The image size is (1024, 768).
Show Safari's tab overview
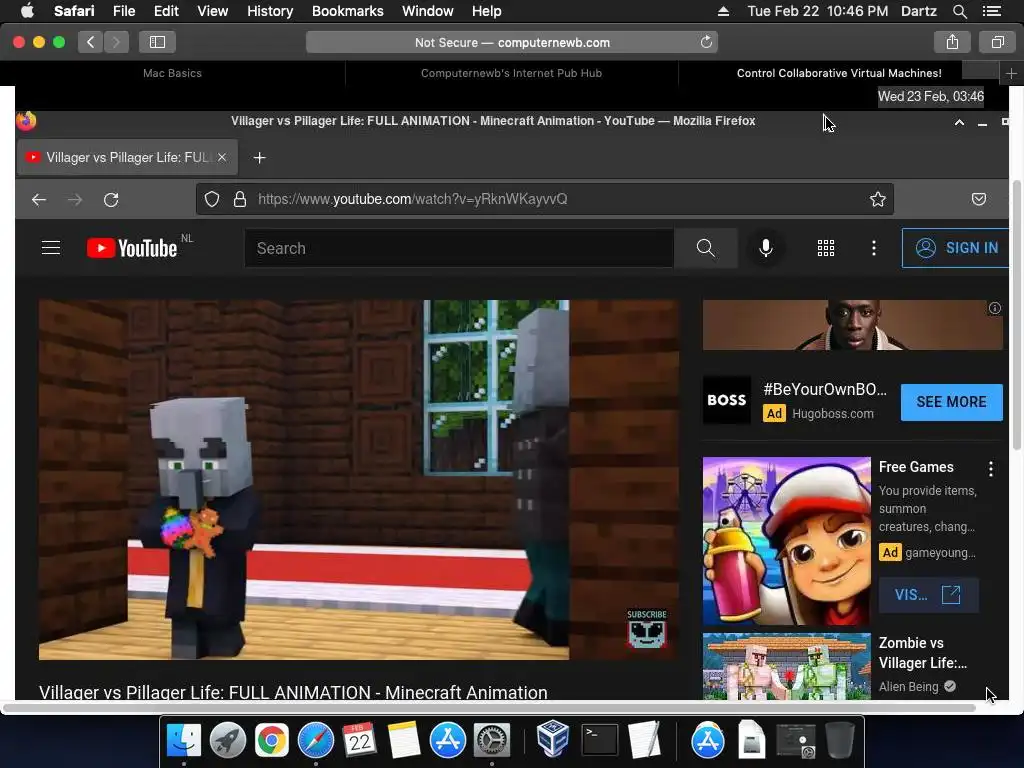pyautogui.click(x=997, y=42)
